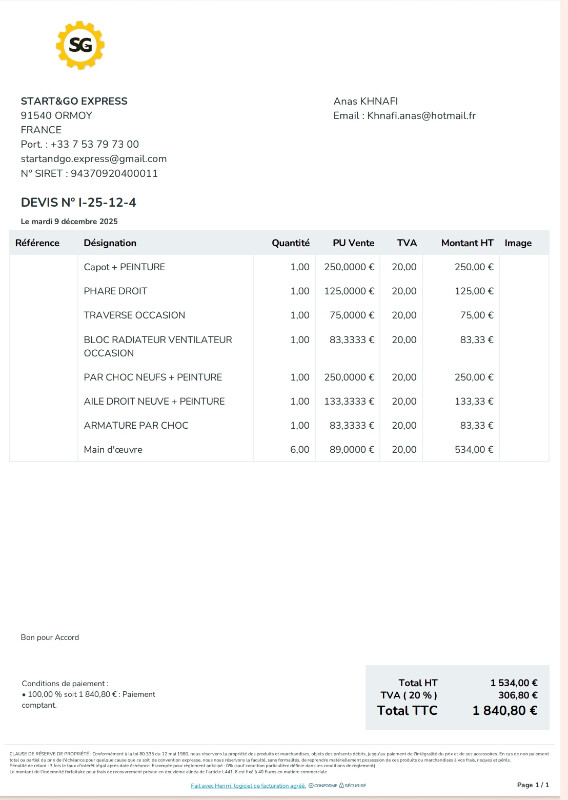The height and width of the screenshot is (800, 568).
Task: Click the Page 1 / 1 indicator
Action: (x=533, y=785)
